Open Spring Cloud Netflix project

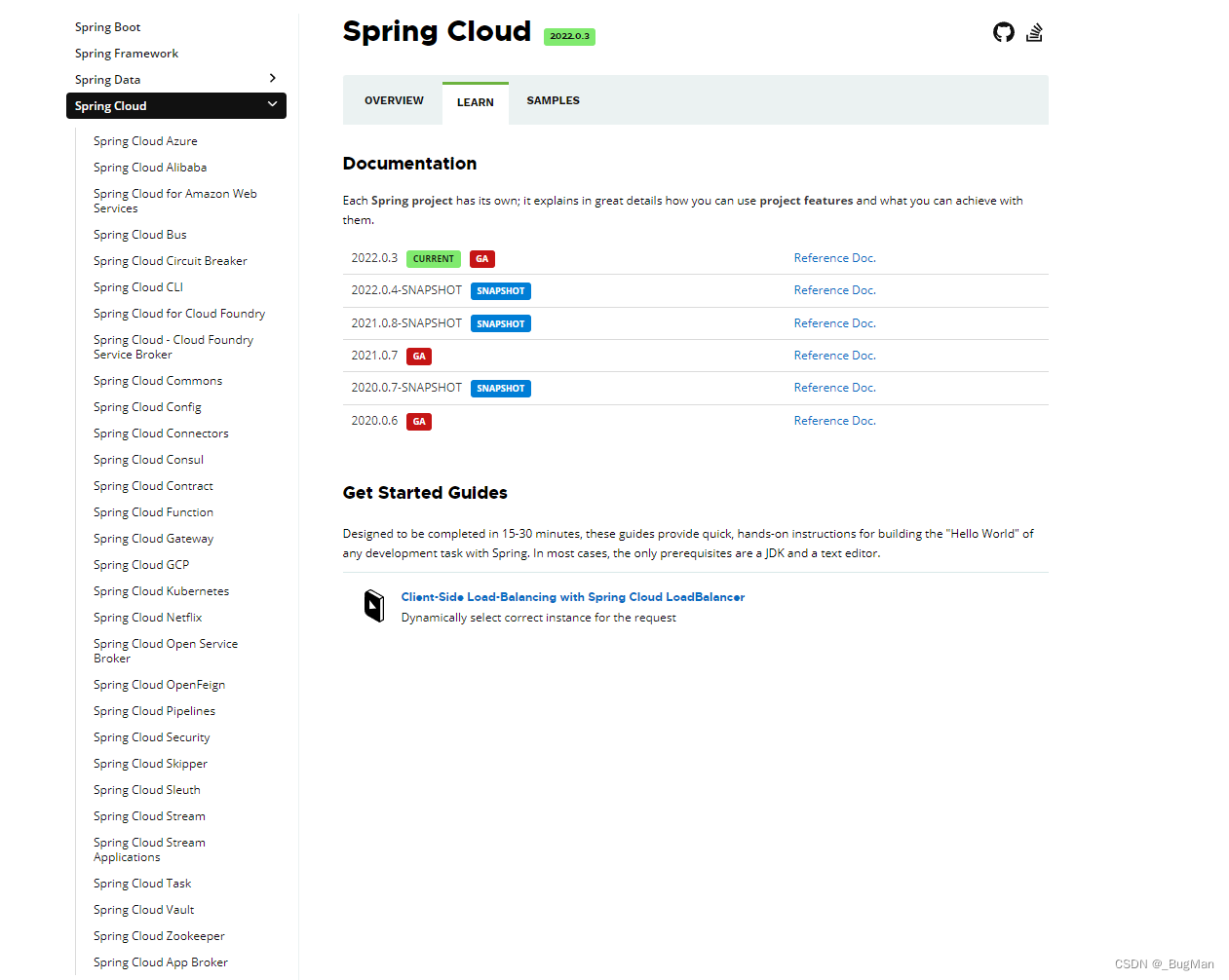pos(148,618)
